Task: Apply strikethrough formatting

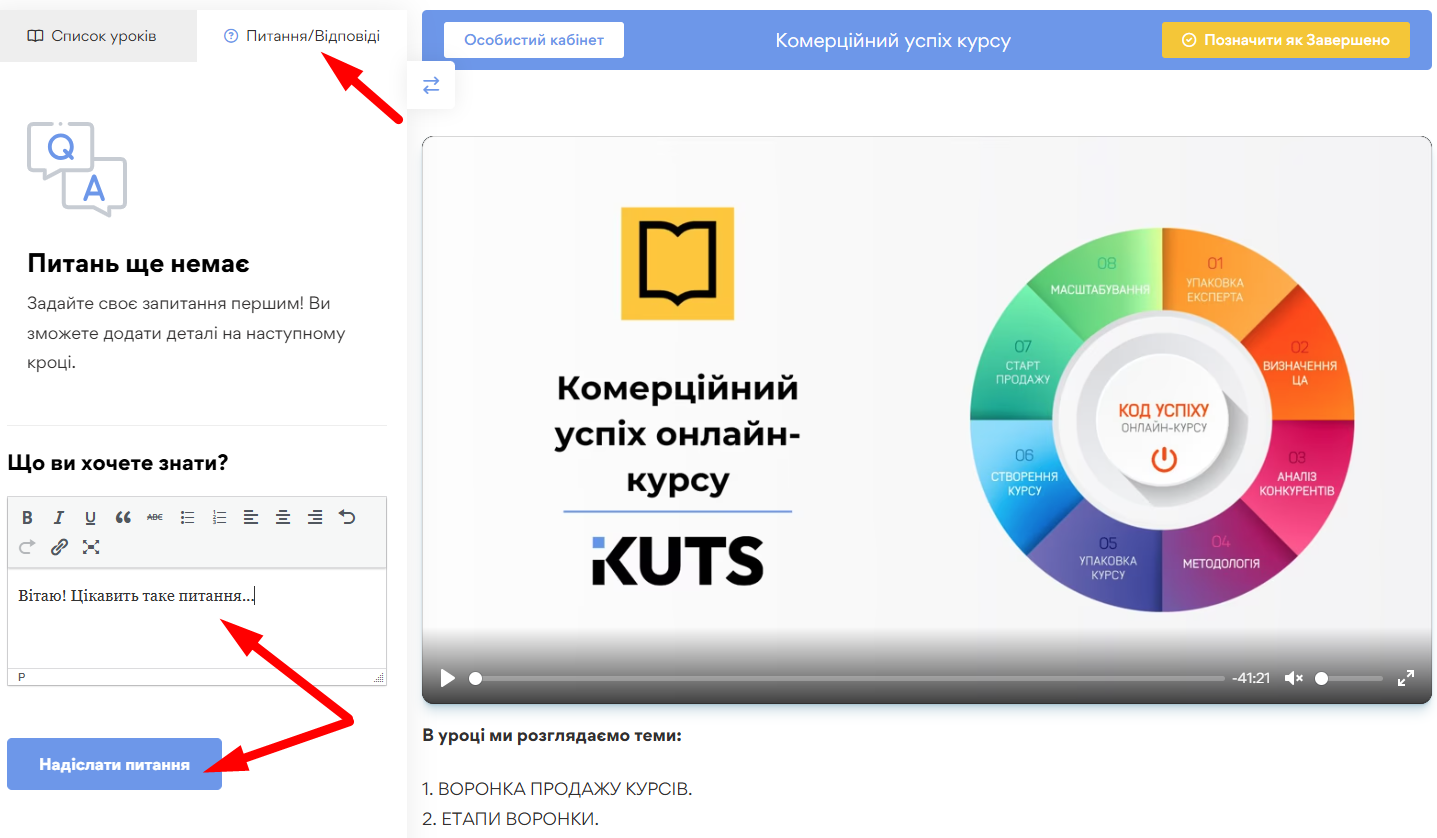Action: pos(155,517)
